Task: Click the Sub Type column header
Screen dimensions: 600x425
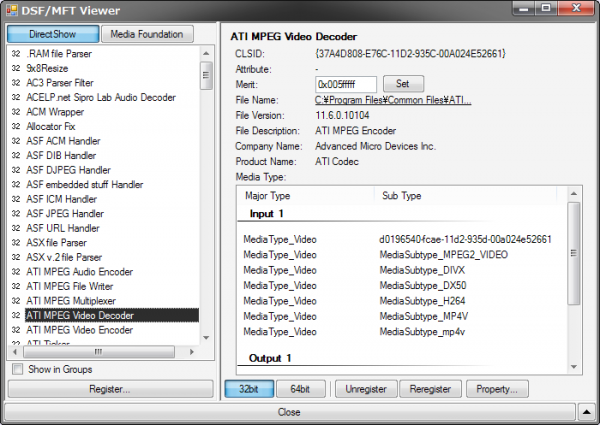Action: click(466, 196)
